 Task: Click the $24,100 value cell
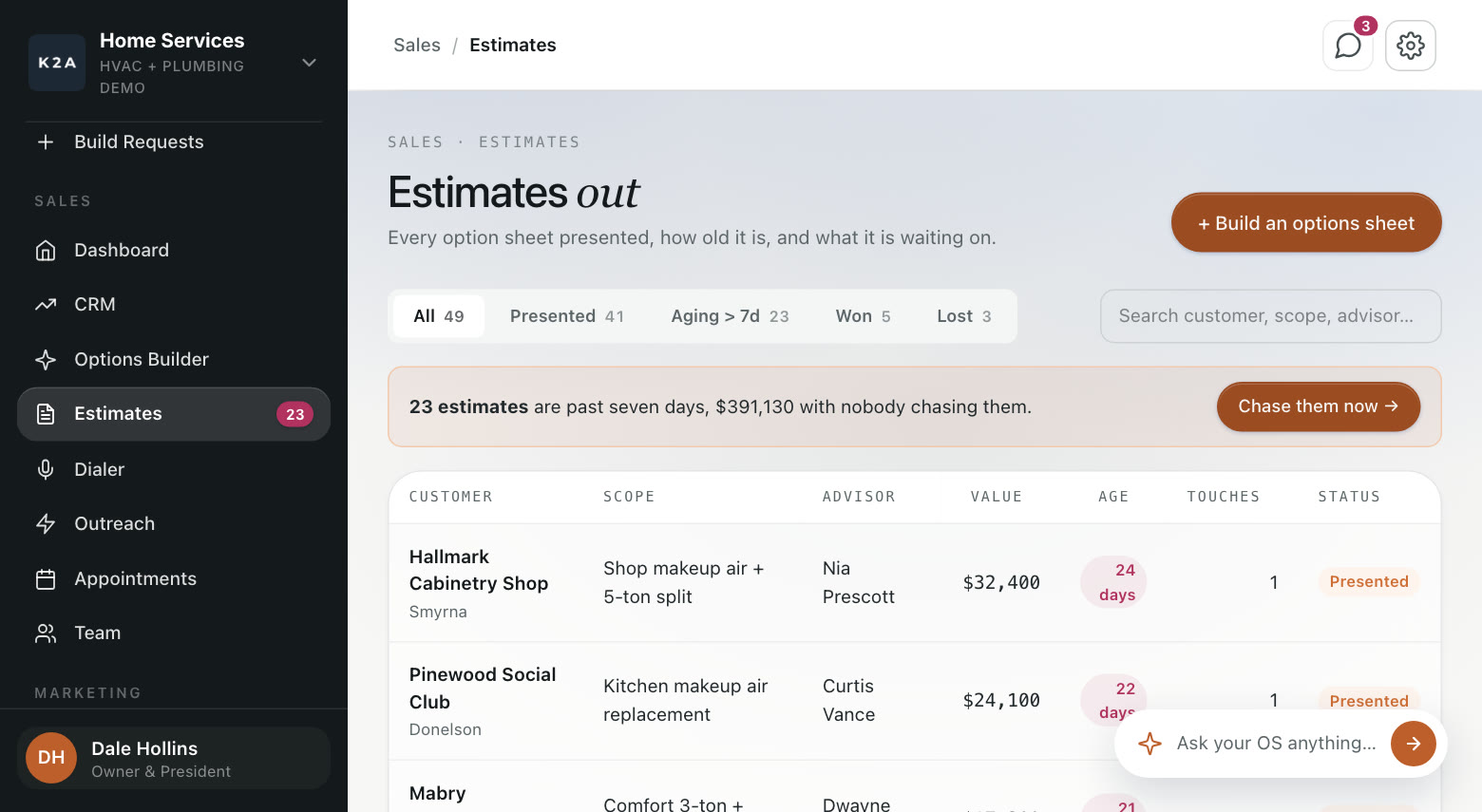tap(1001, 701)
